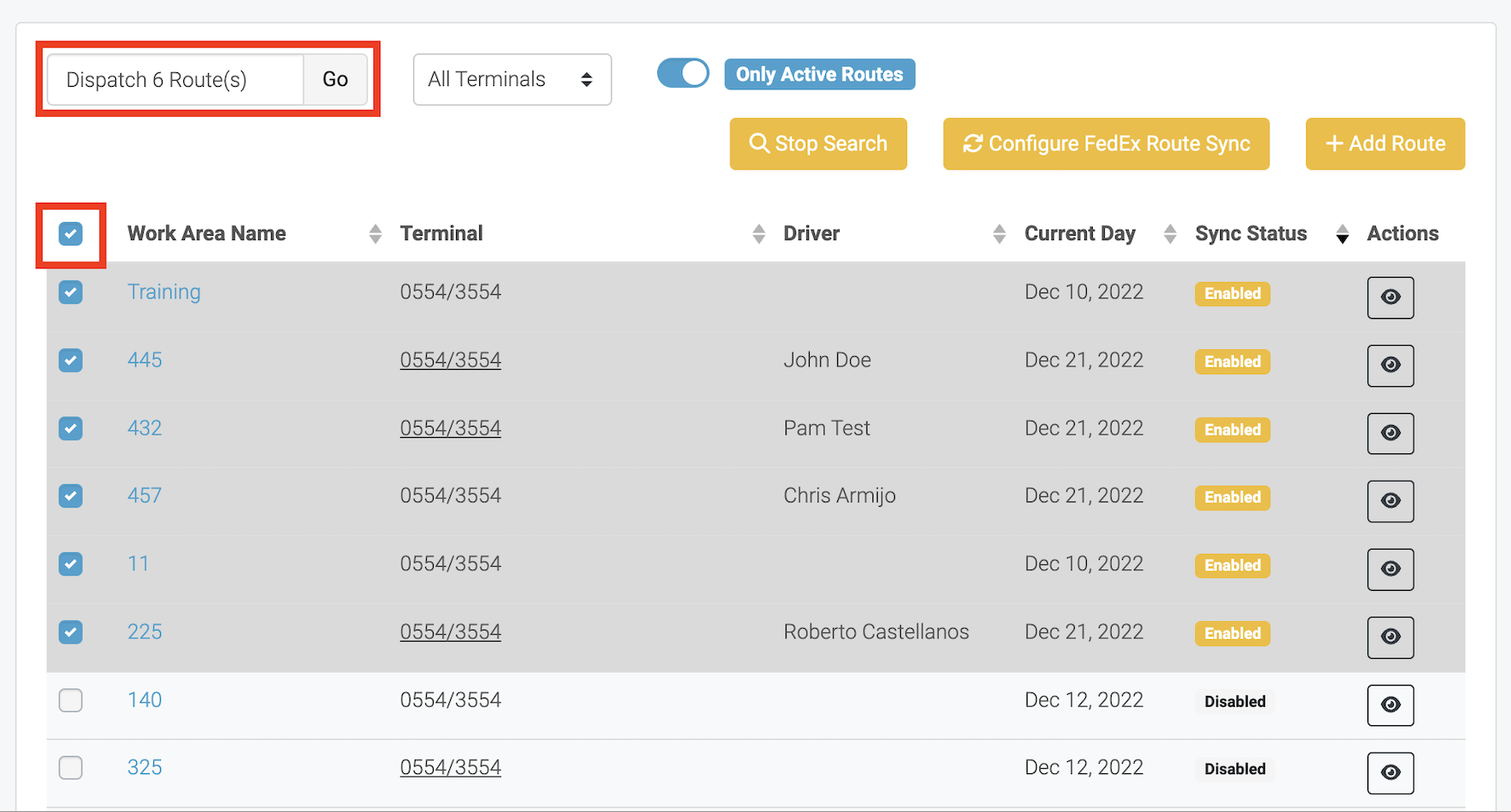The width and height of the screenshot is (1511, 812).
Task: Uncheck route 445 checkbox
Action: (x=71, y=360)
